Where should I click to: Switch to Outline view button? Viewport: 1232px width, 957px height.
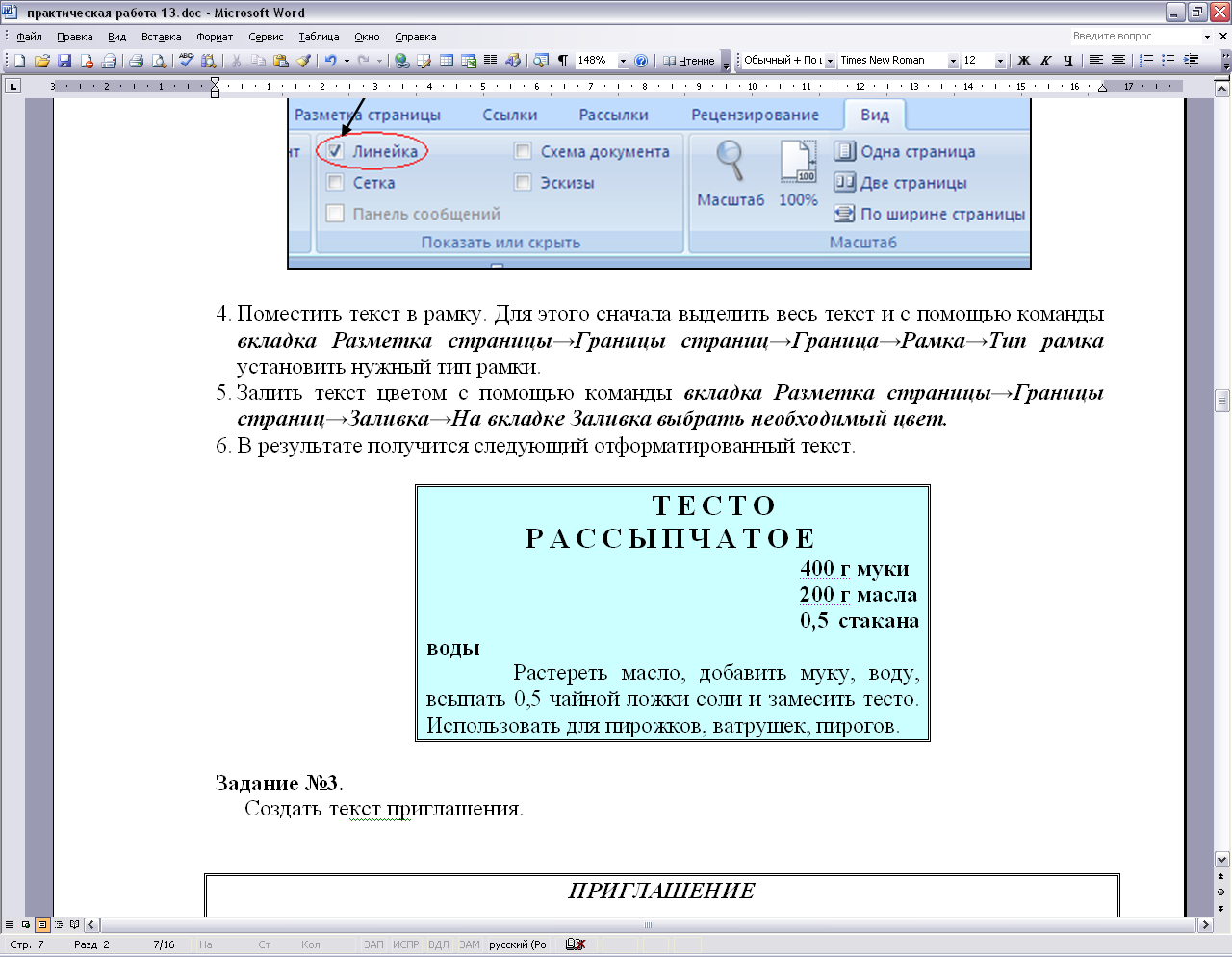click(x=59, y=924)
